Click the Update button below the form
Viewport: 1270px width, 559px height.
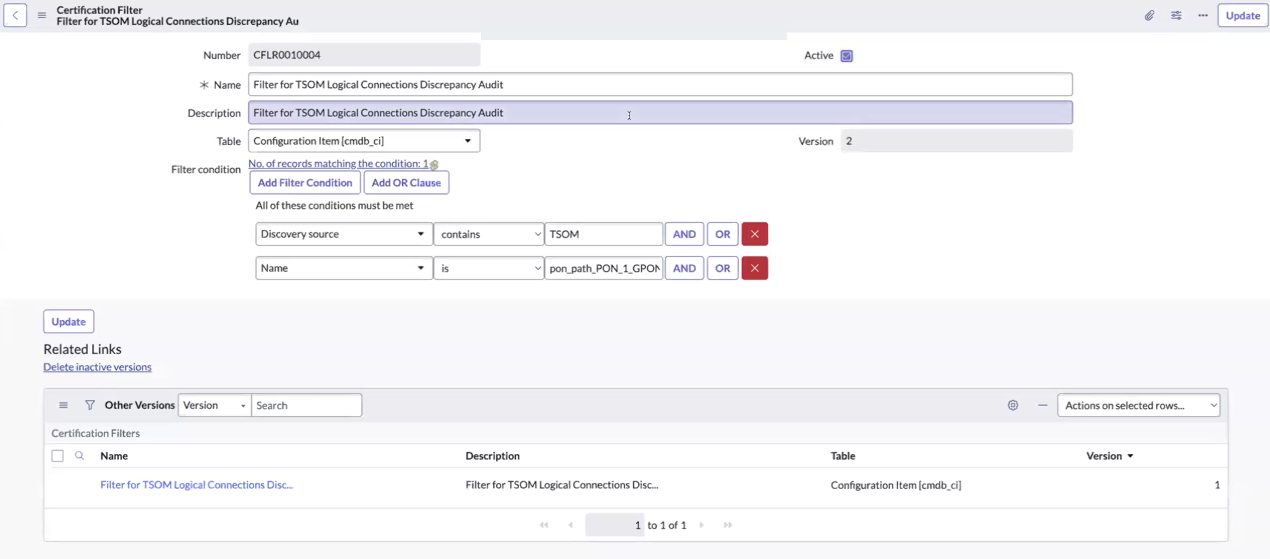(68, 322)
